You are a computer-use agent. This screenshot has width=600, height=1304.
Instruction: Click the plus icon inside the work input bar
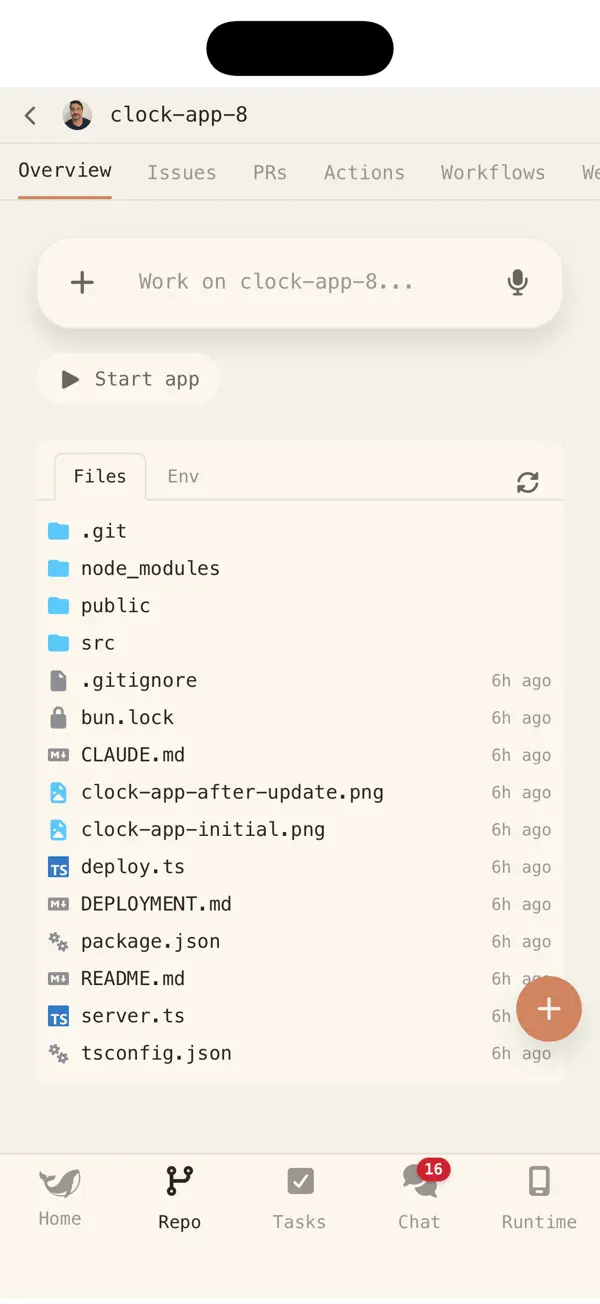coord(81,282)
